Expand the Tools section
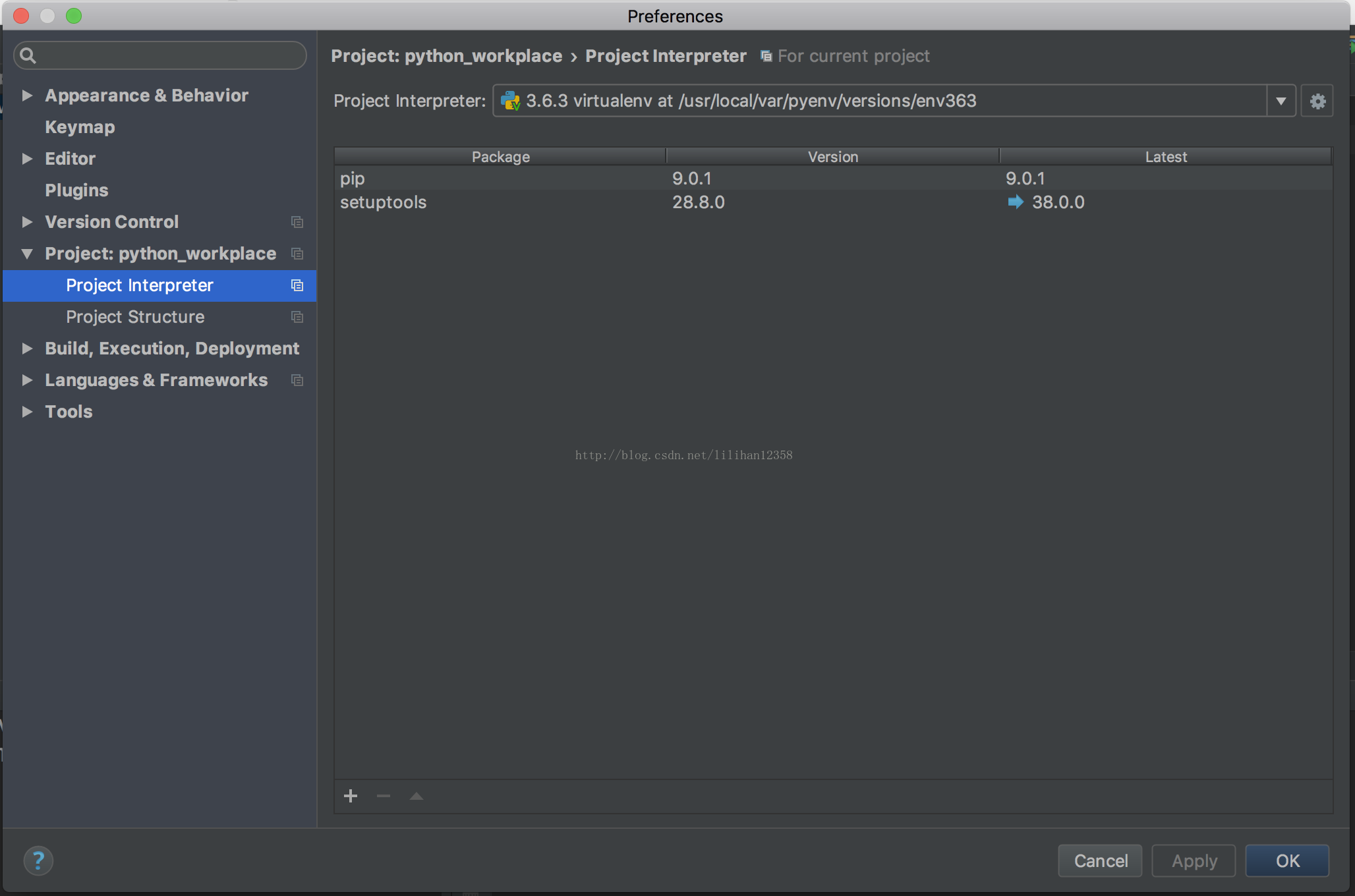The height and width of the screenshot is (896, 1355). tap(27, 412)
